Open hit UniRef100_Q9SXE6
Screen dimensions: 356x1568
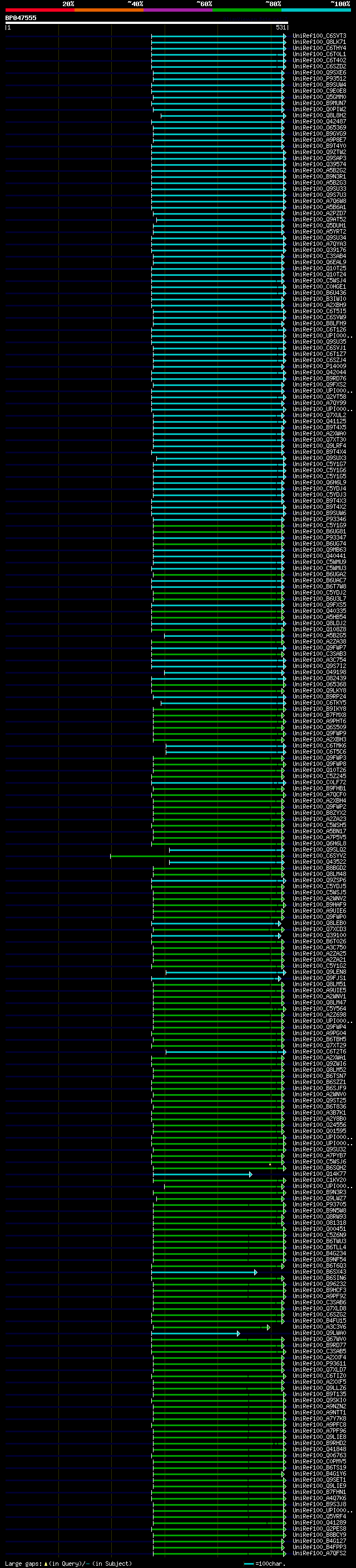point(319,72)
